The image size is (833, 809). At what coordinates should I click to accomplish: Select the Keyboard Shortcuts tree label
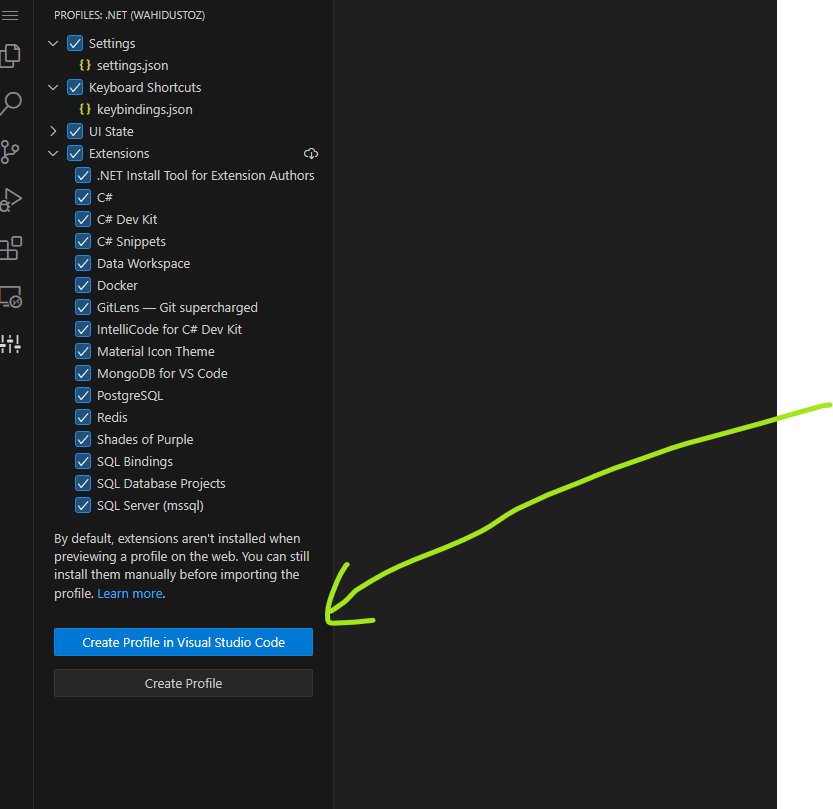(145, 88)
